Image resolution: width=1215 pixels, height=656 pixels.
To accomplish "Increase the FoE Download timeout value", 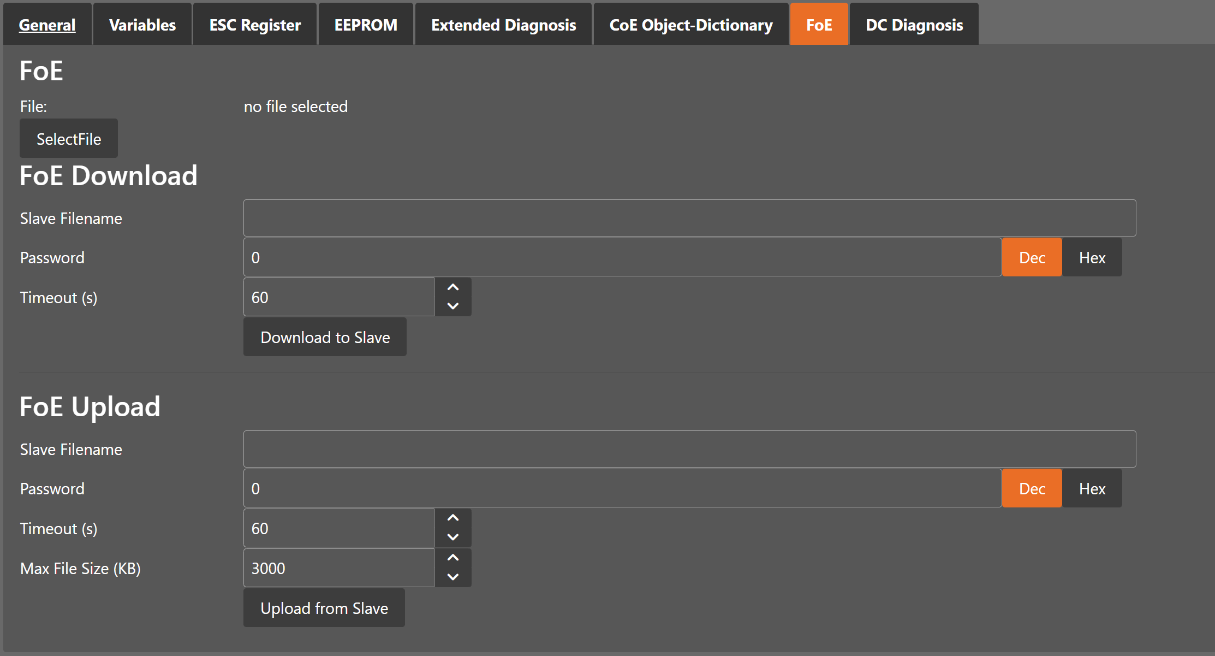I will [453, 288].
